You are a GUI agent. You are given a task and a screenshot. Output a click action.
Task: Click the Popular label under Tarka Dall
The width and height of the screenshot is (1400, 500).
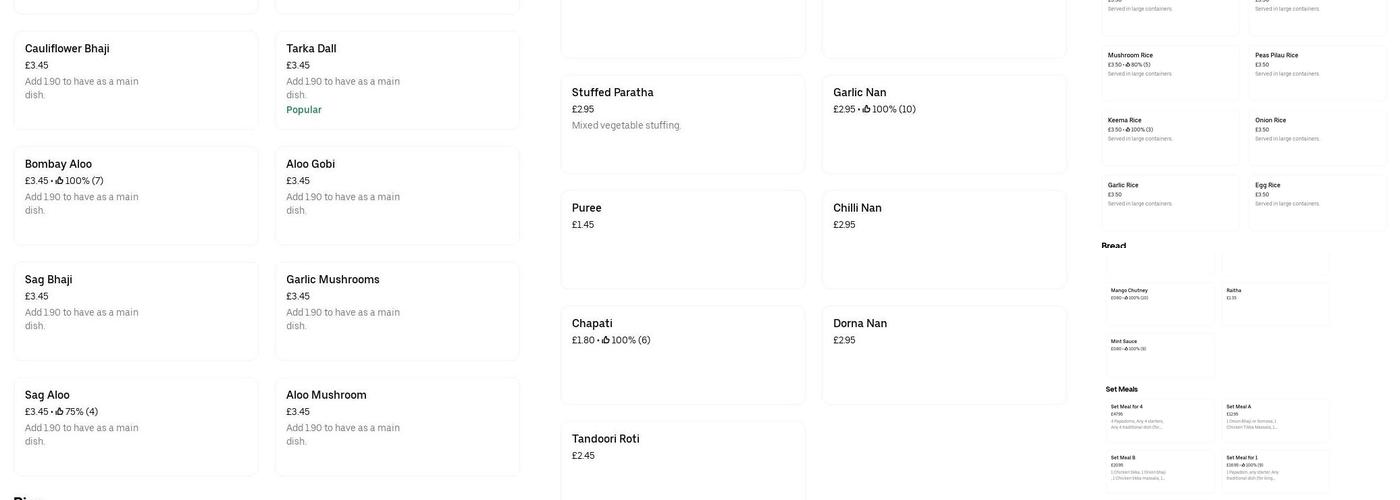pos(304,110)
